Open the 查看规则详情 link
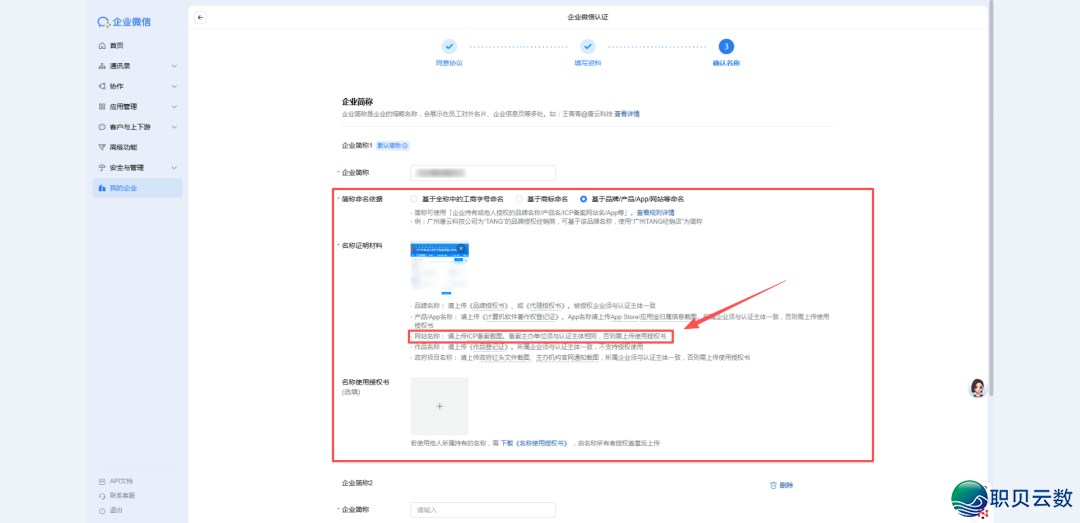 pyautogui.click(x=655, y=212)
